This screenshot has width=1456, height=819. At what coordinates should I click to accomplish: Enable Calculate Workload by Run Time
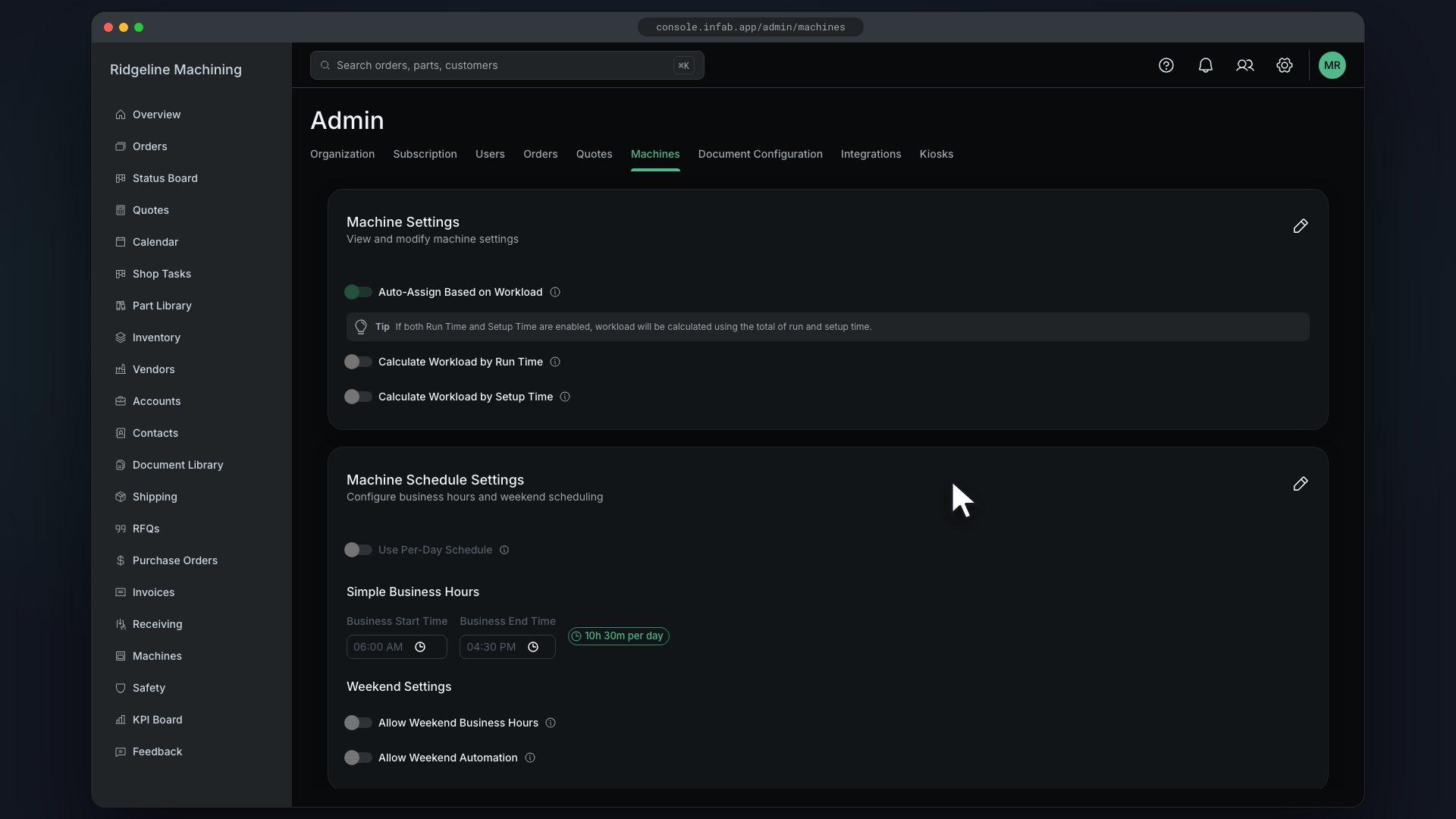pyautogui.click(x=358, y=362)
